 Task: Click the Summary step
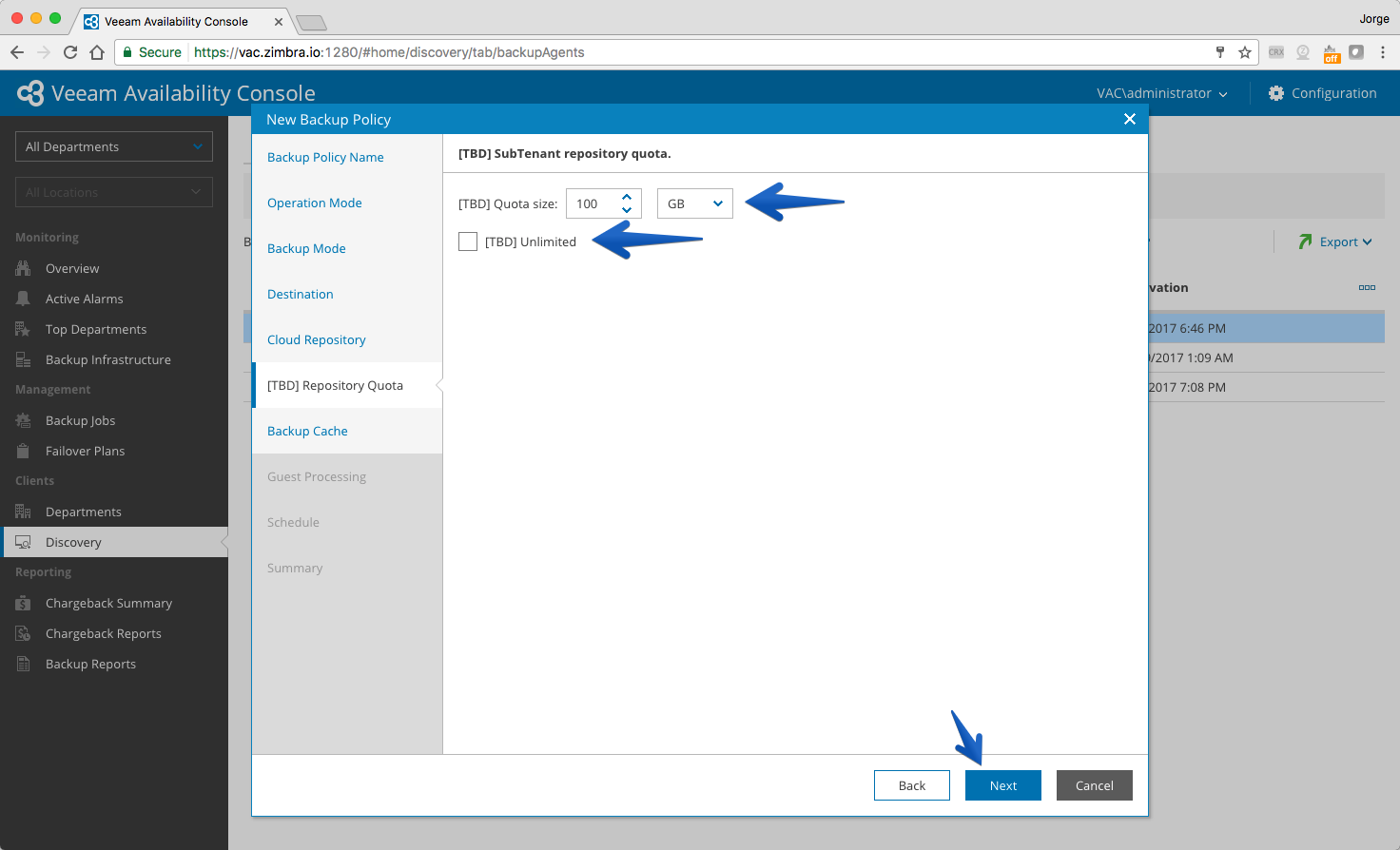(x=295, y=568)
